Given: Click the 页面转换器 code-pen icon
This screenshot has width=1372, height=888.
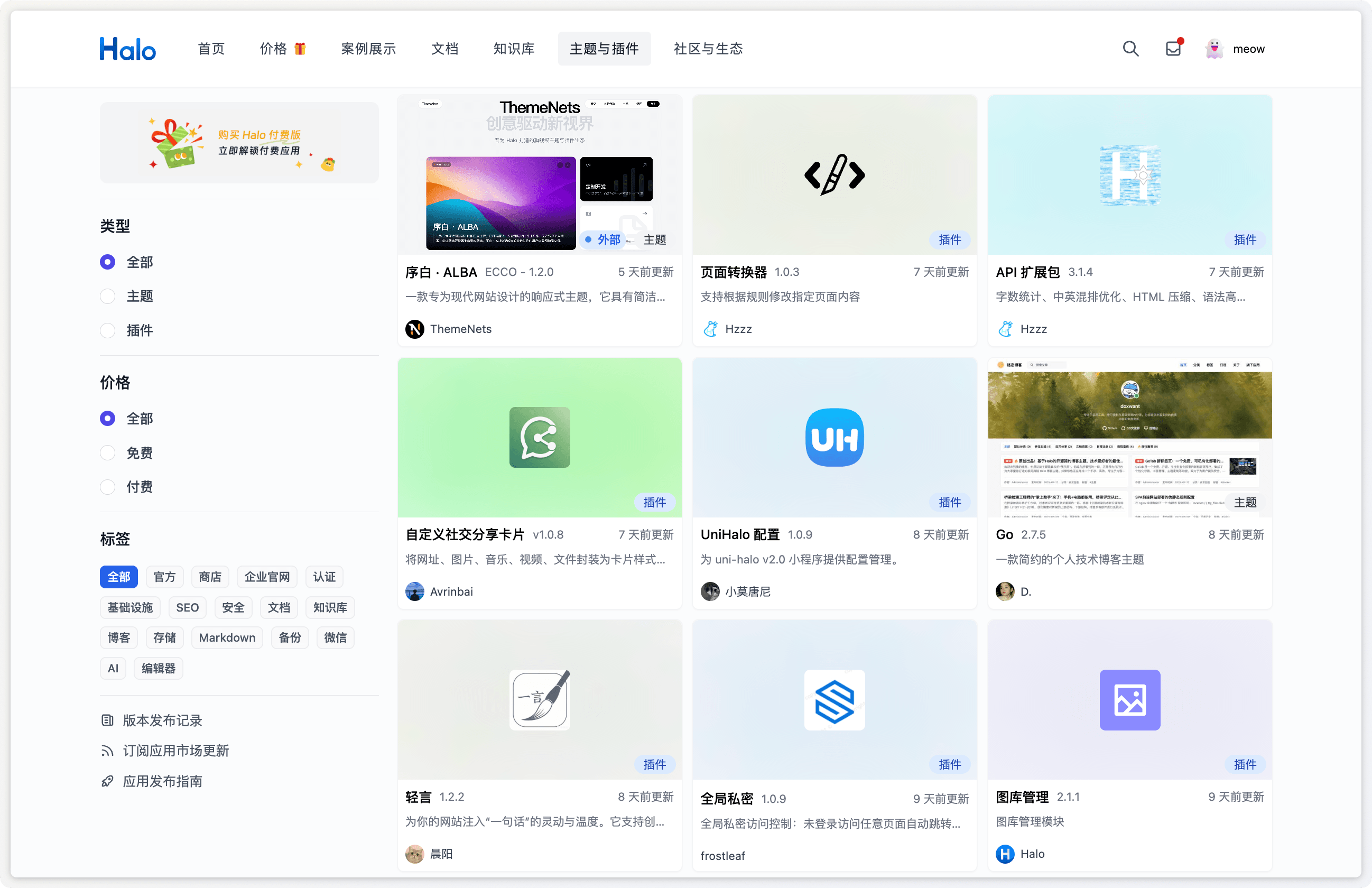Looking at the screenshot, I should (x=834, y=174).
